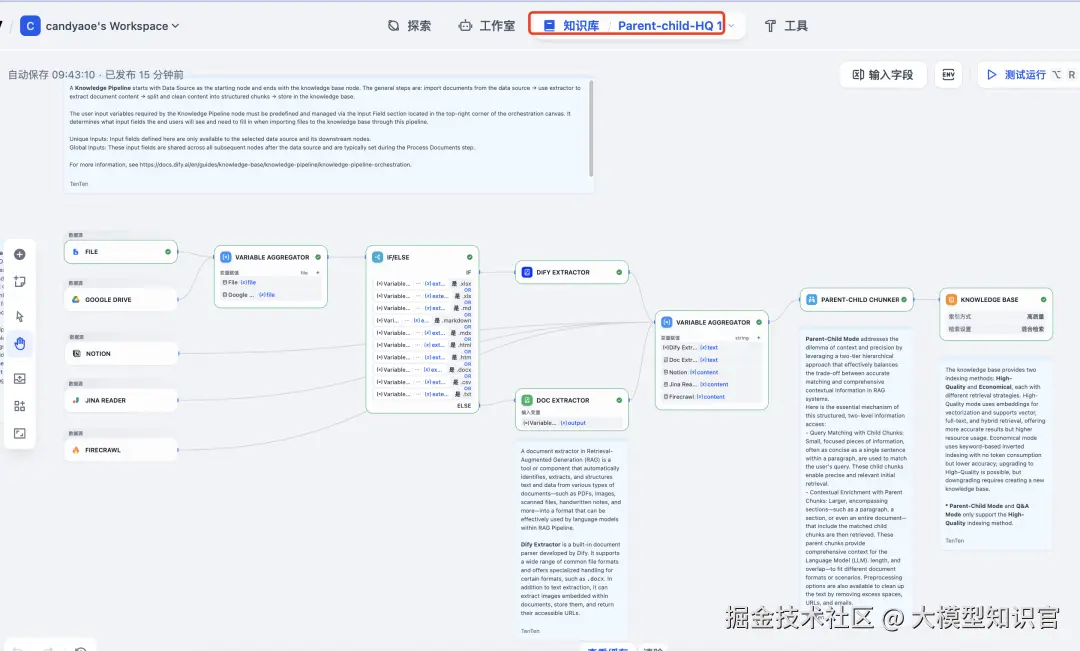Click the ELSE label in IF/ELSE node
The width and height of the screenshot is (1080, 651).
(x=464, y=406)
